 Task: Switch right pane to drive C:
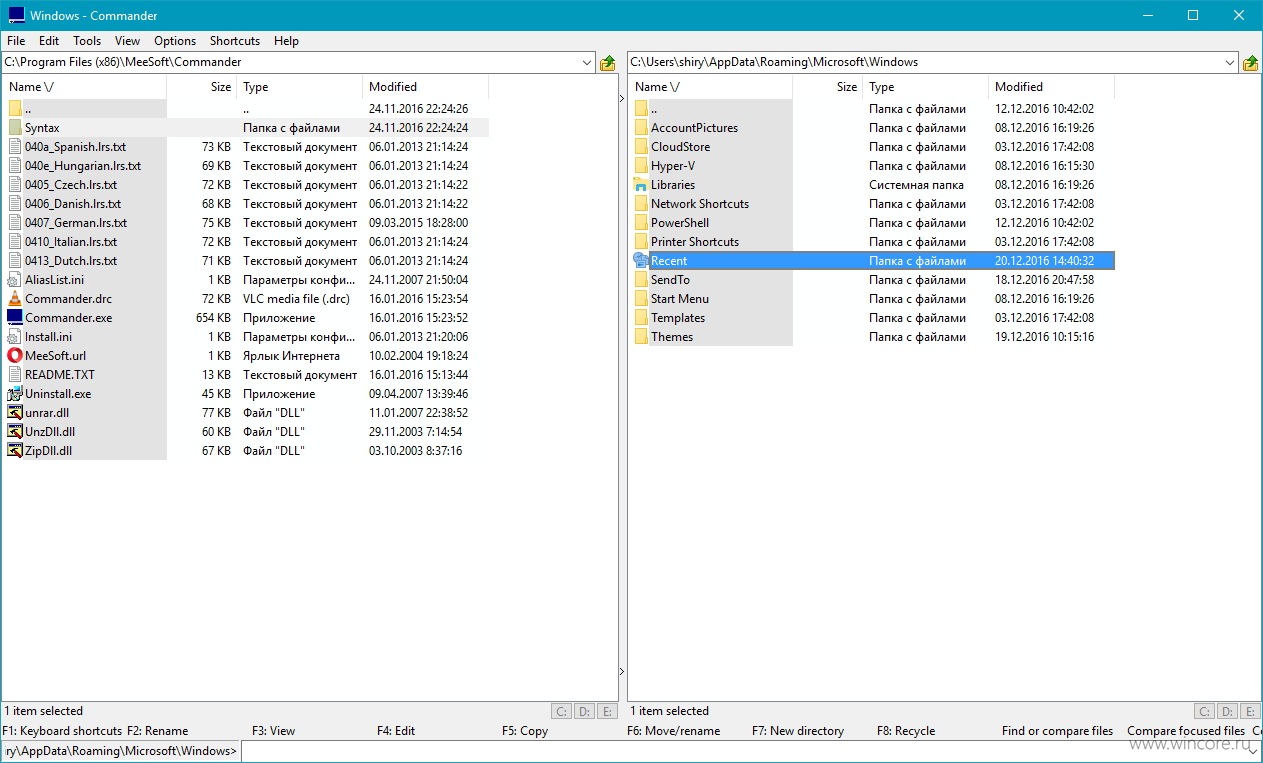pos(1205,712)
